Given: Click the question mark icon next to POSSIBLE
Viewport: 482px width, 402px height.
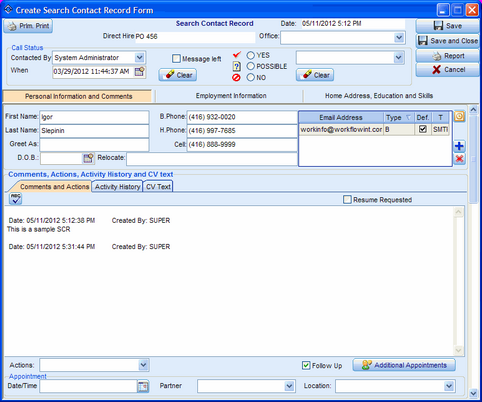Looking at the screenshot, I should coord(236,66).
